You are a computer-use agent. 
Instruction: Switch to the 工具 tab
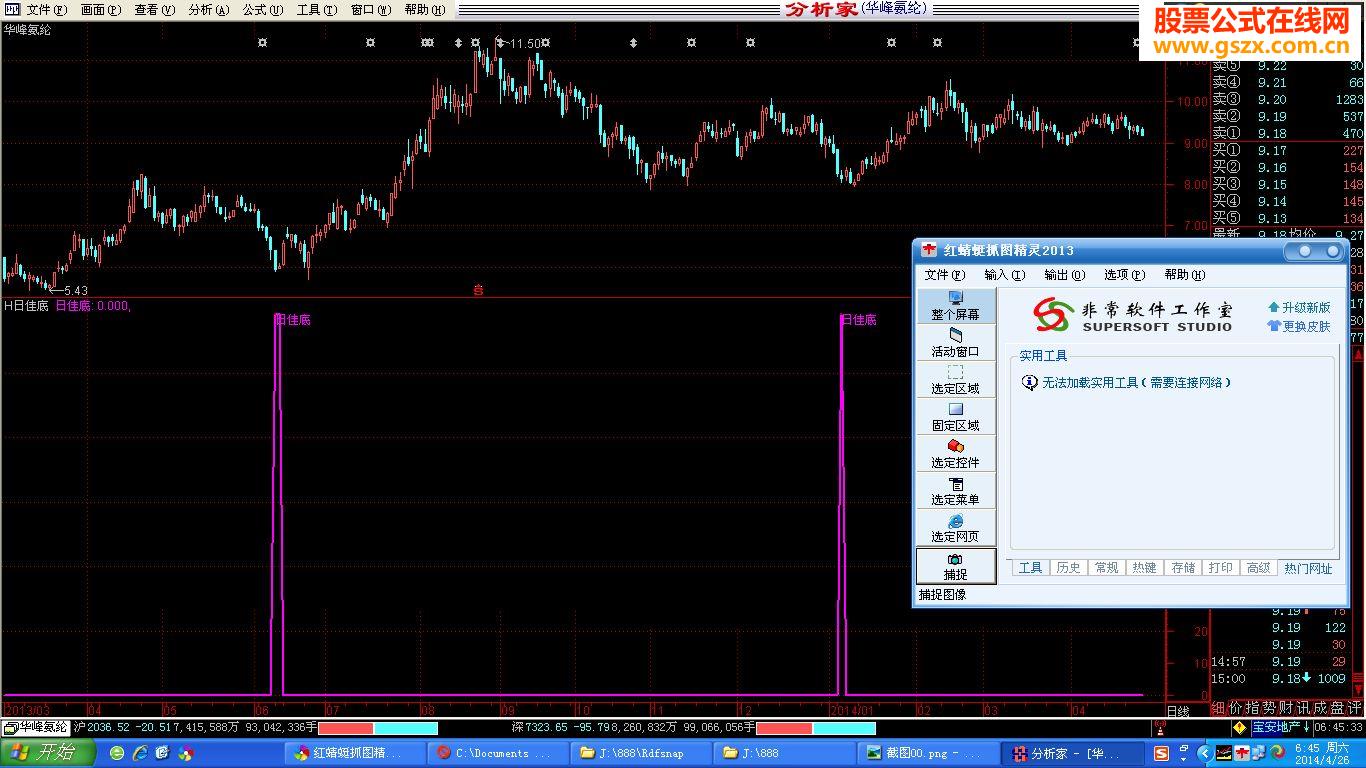coord(1030,568)
